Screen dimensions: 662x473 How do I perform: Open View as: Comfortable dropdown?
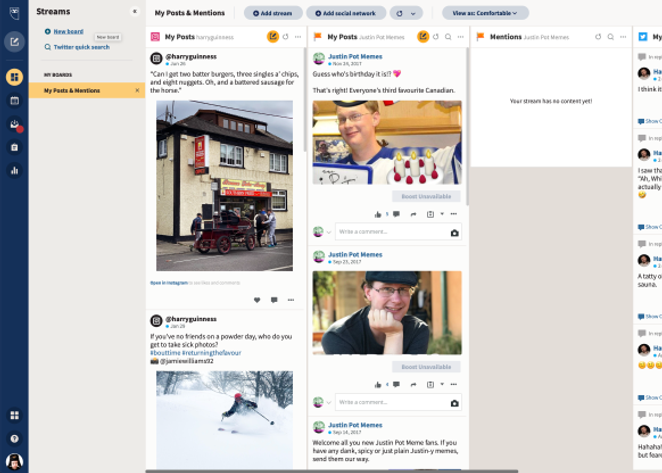485,13
